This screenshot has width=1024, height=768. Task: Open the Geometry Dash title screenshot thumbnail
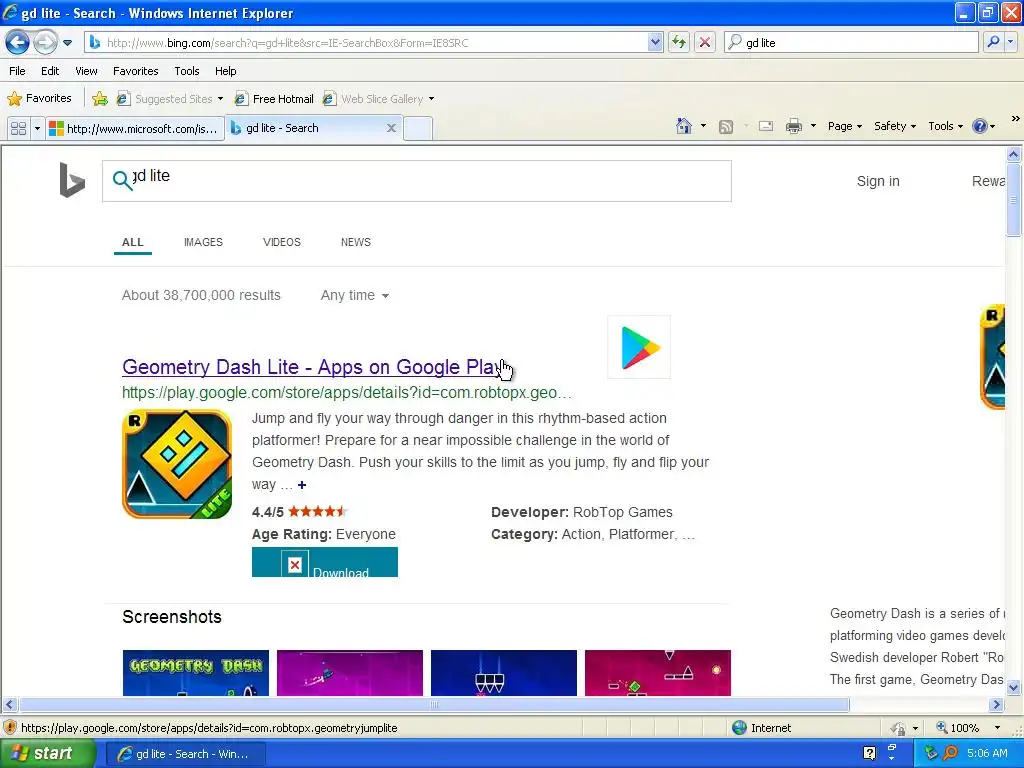(195, 673)
